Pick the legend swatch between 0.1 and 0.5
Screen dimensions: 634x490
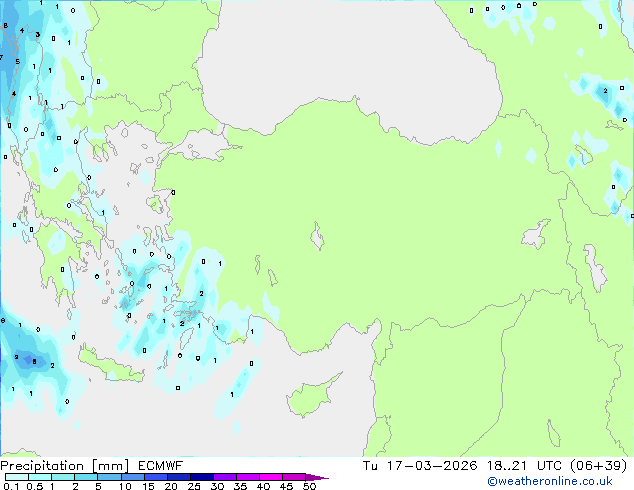16,477
